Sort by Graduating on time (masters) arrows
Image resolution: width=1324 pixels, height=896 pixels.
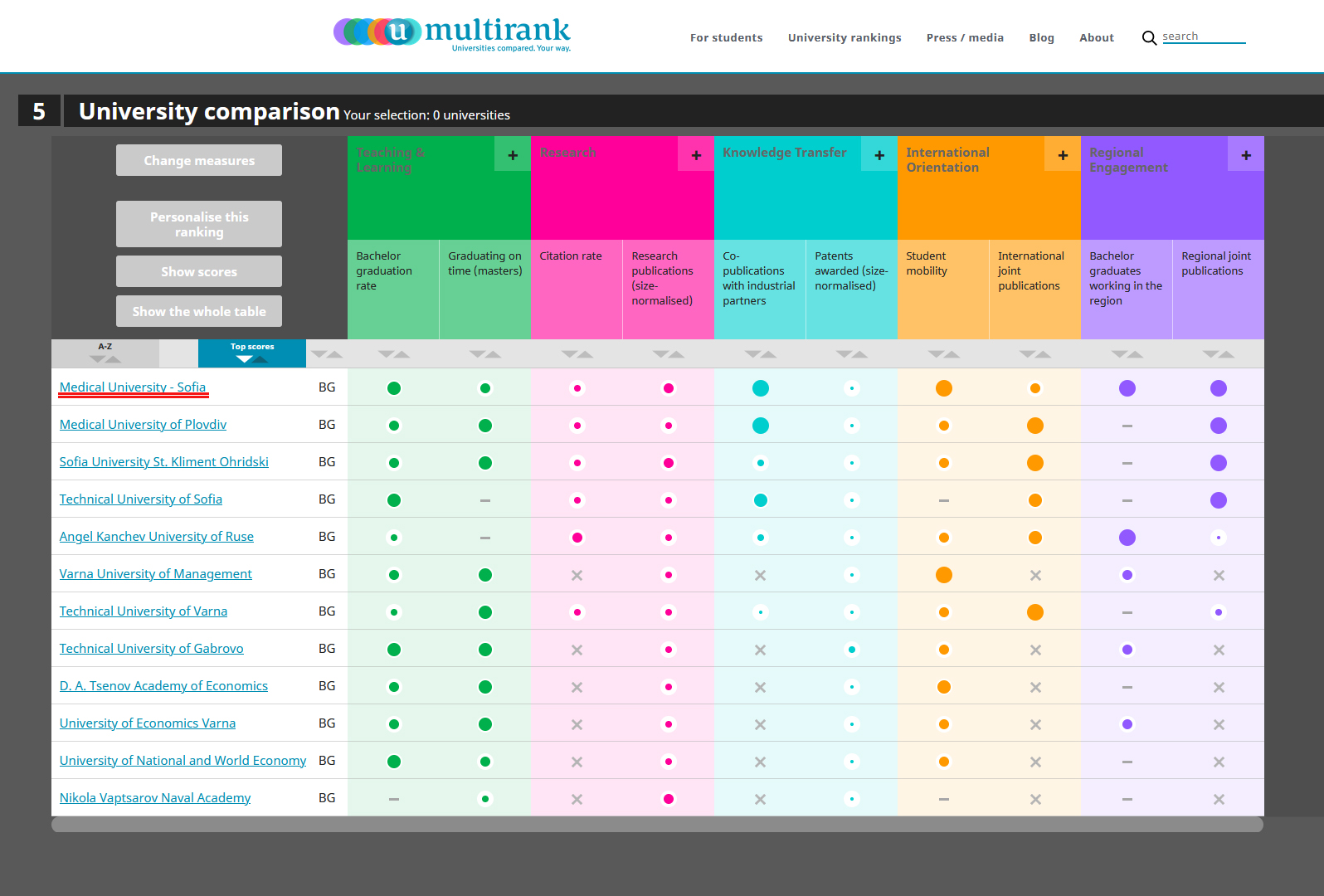coord(485,354)
